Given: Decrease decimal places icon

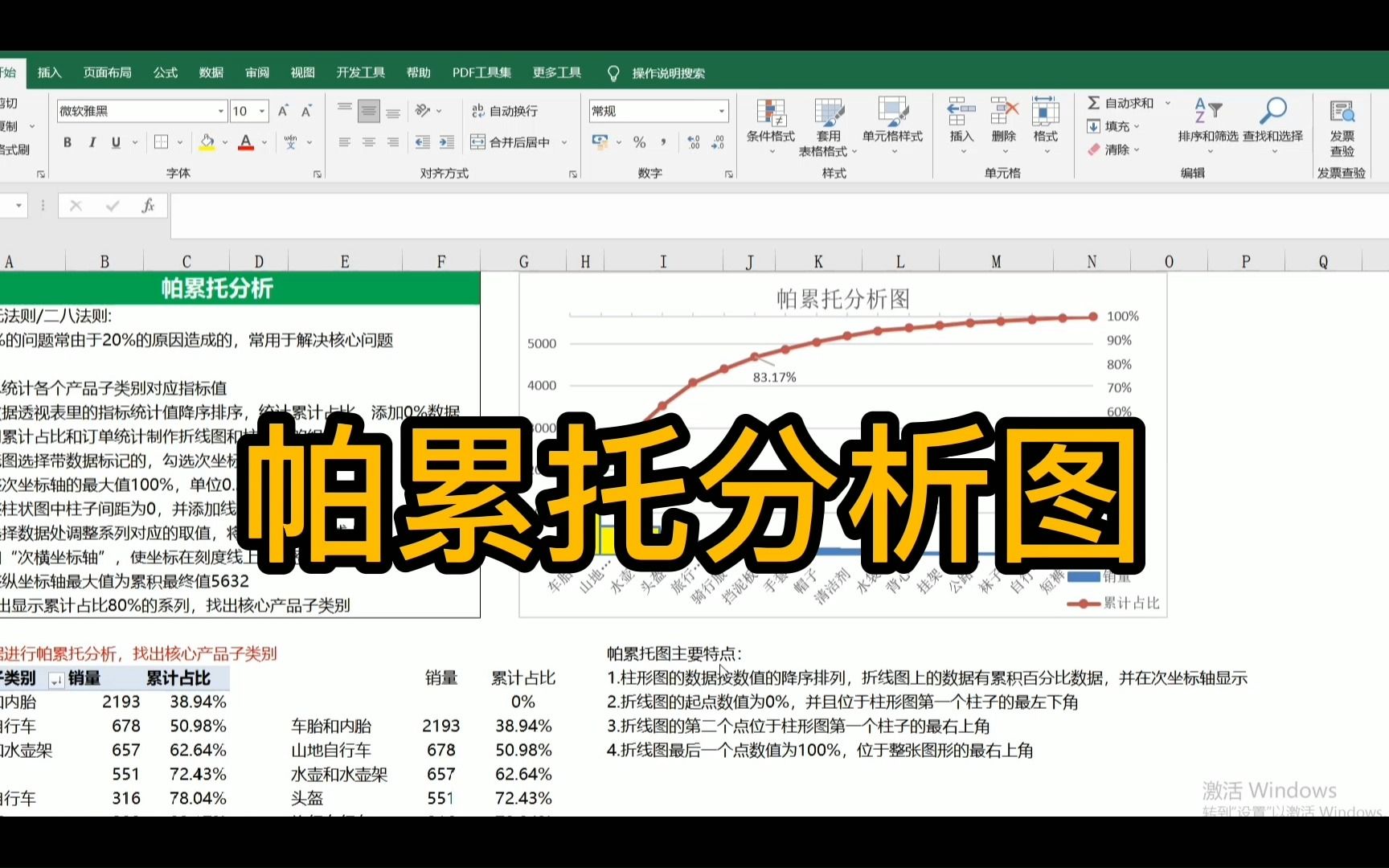Looking at the screenshot, I should 718,142.
